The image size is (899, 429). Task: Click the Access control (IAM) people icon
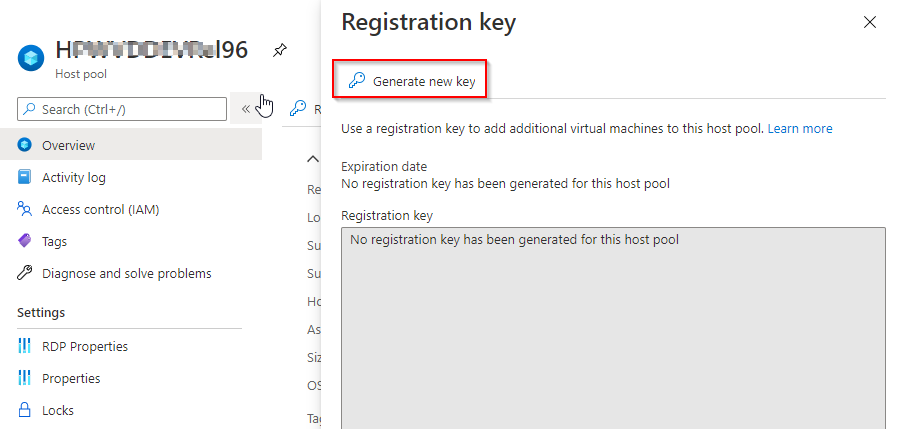(x=25, y=209)
